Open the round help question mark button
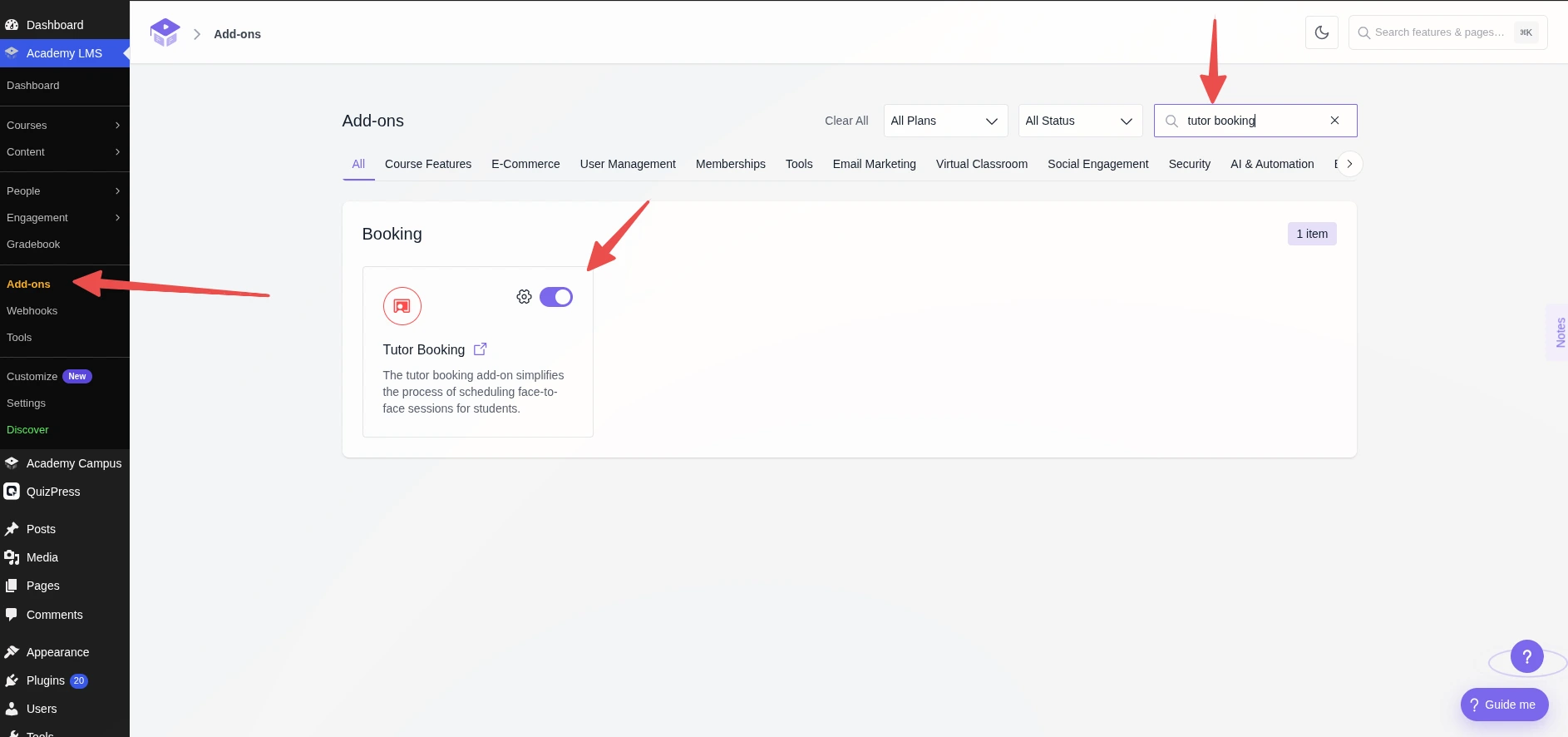 click(x=1527, y=656)
